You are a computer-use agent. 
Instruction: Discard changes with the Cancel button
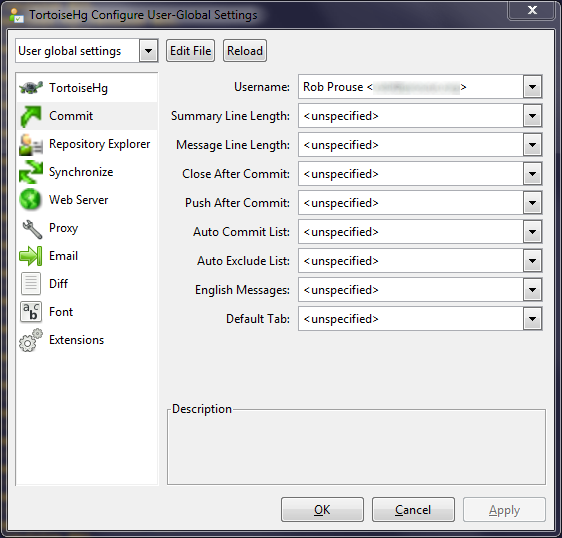pos(413,509)
